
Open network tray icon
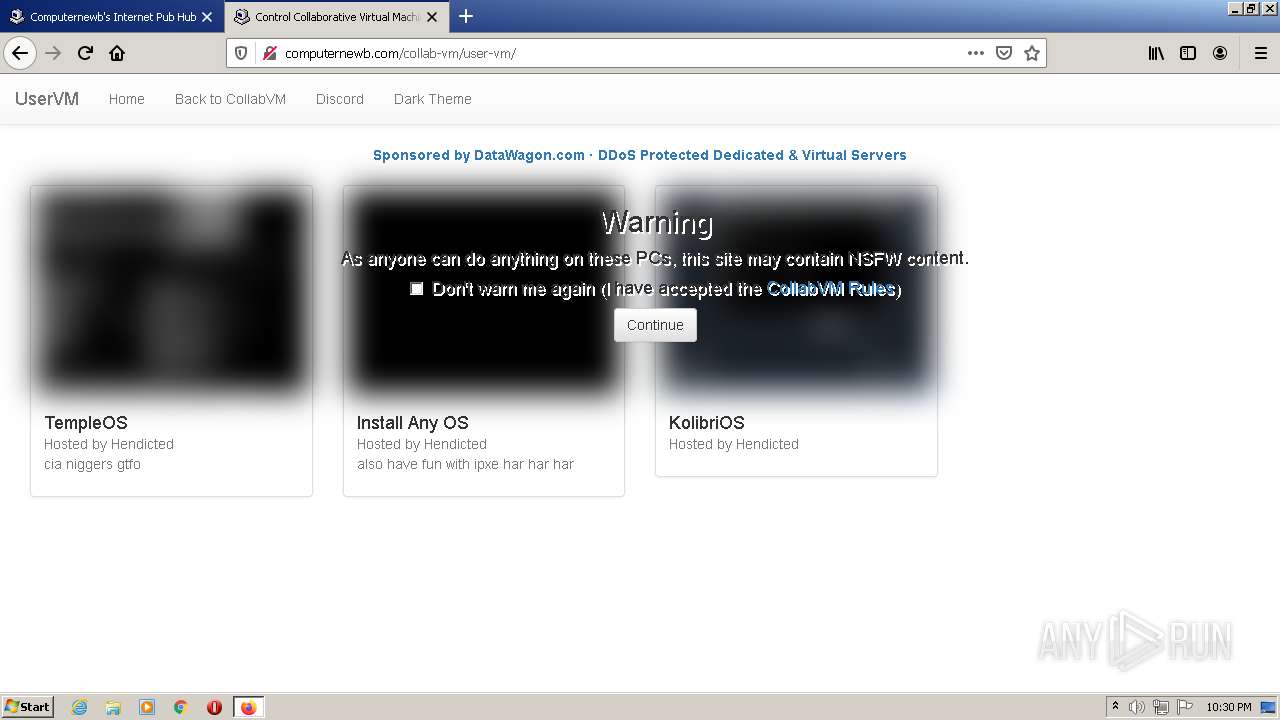pyautogui.click(x=1161, y=707)
